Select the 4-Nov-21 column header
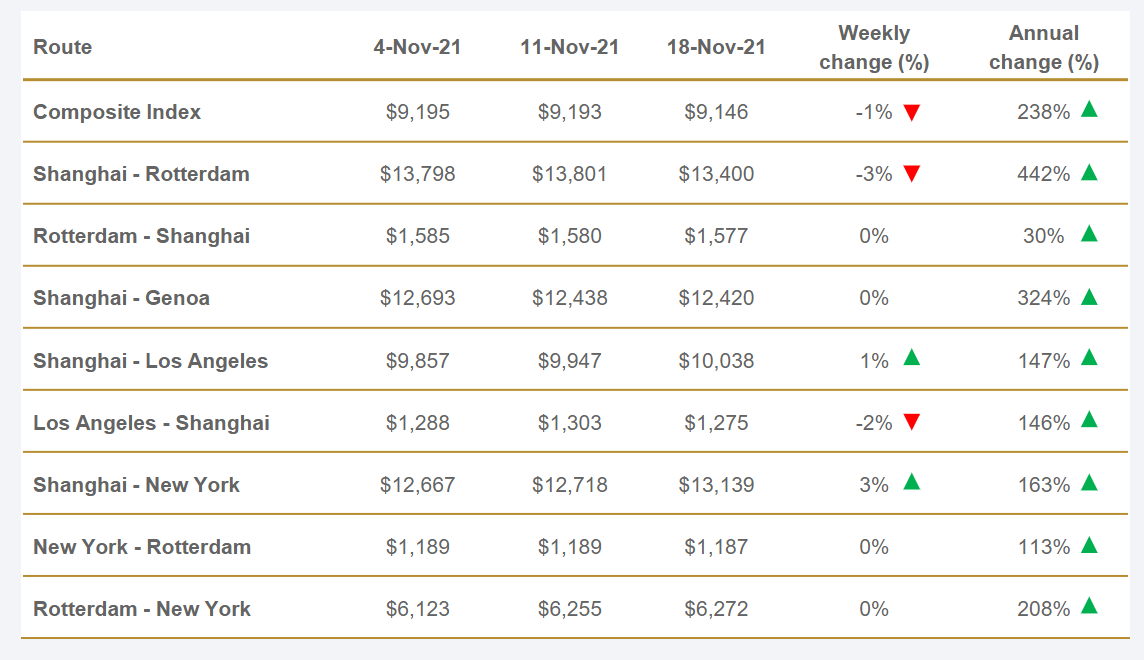This screenshot has height=660, width=1144. click(417, 47)
